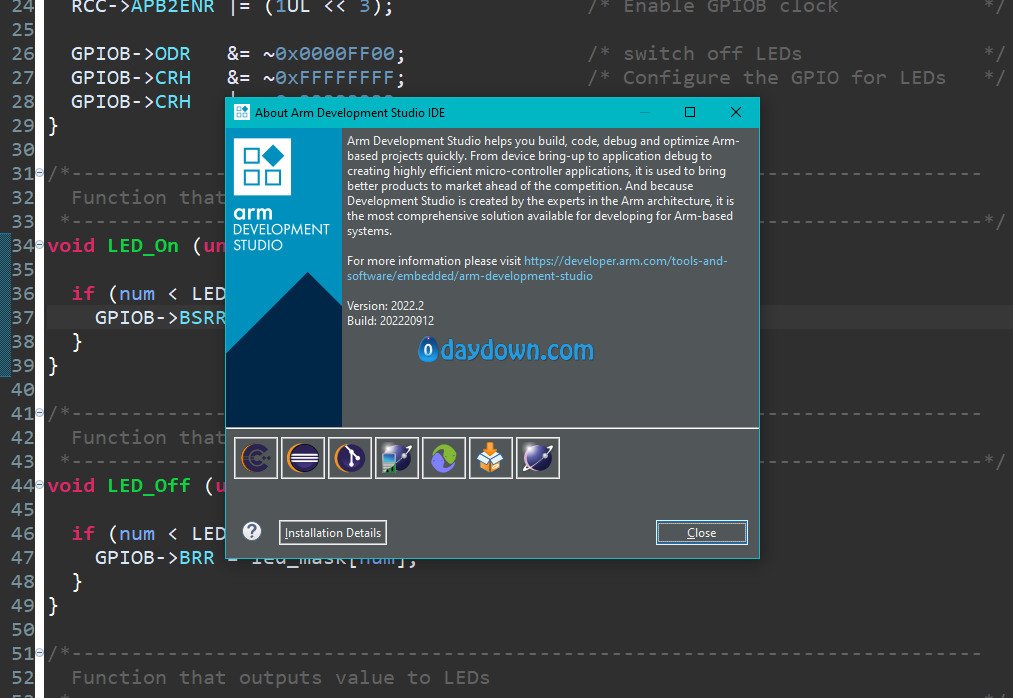The image size is (1013, 698).
Task: Click the green and blue swirl plug-in icon
Action: point(444,458)
